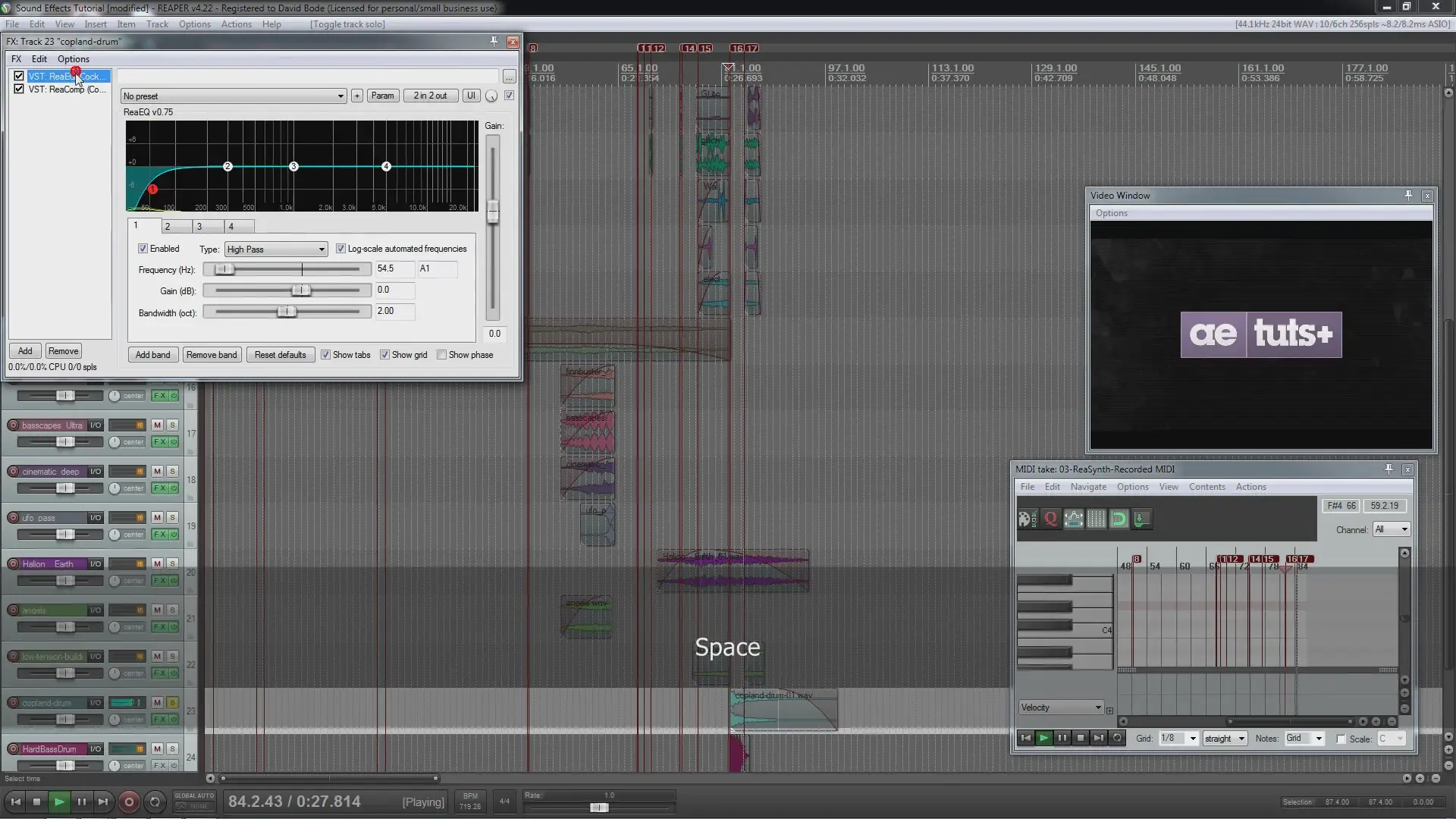The image size is (1456, 819).
Task: Click main transport record button
Action: tap(129, 802)
